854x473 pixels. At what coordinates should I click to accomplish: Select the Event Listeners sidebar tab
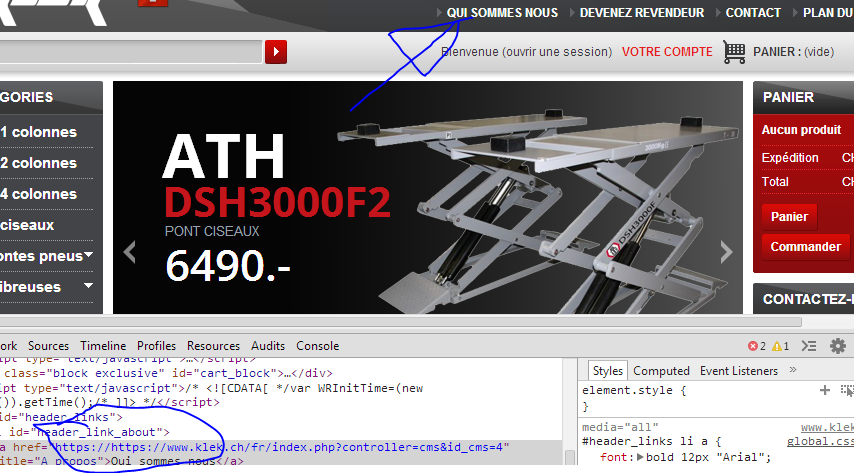click(x=739, y=371)
